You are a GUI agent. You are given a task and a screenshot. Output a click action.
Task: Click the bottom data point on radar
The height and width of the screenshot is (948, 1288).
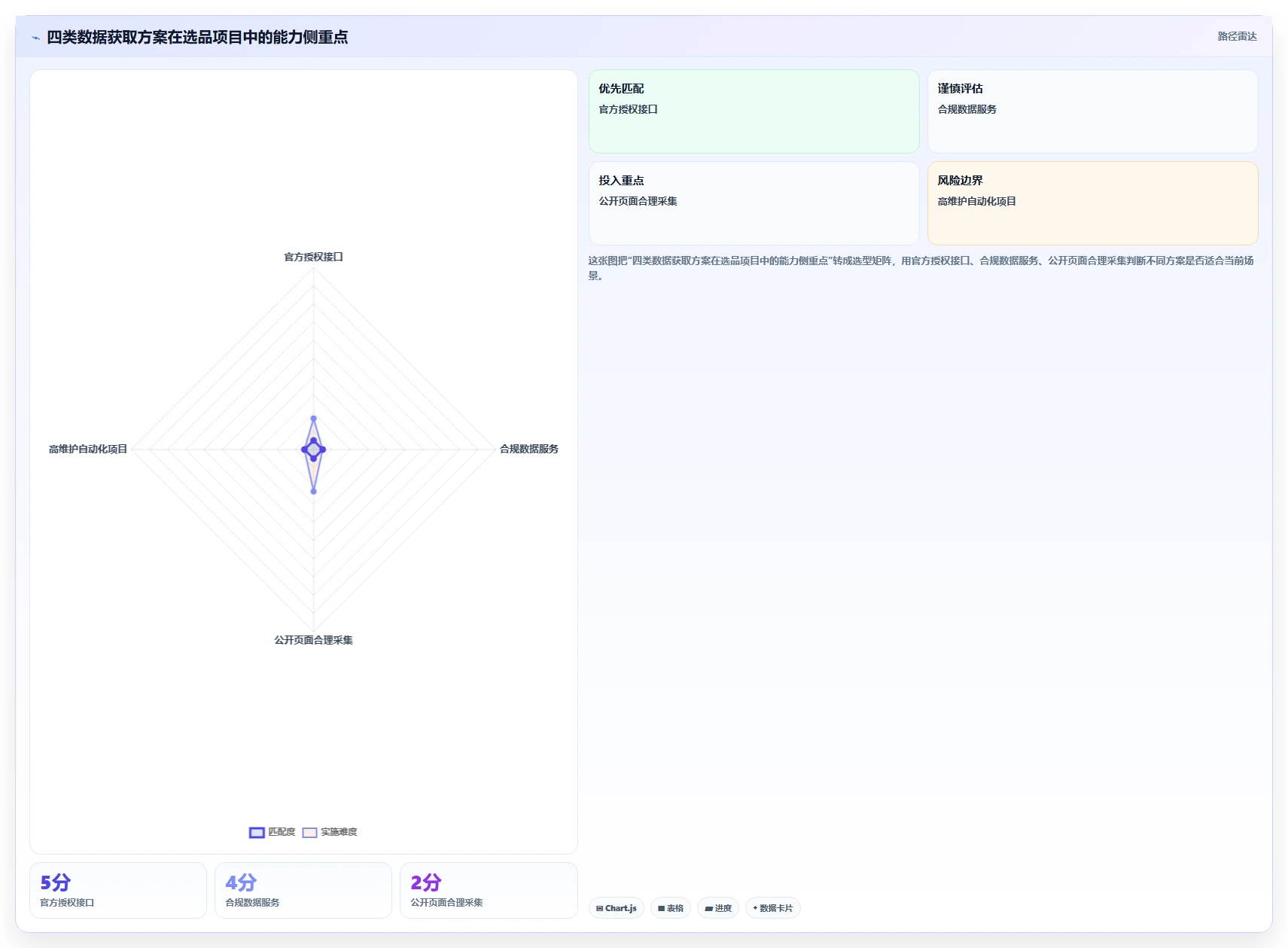[314, 491]
